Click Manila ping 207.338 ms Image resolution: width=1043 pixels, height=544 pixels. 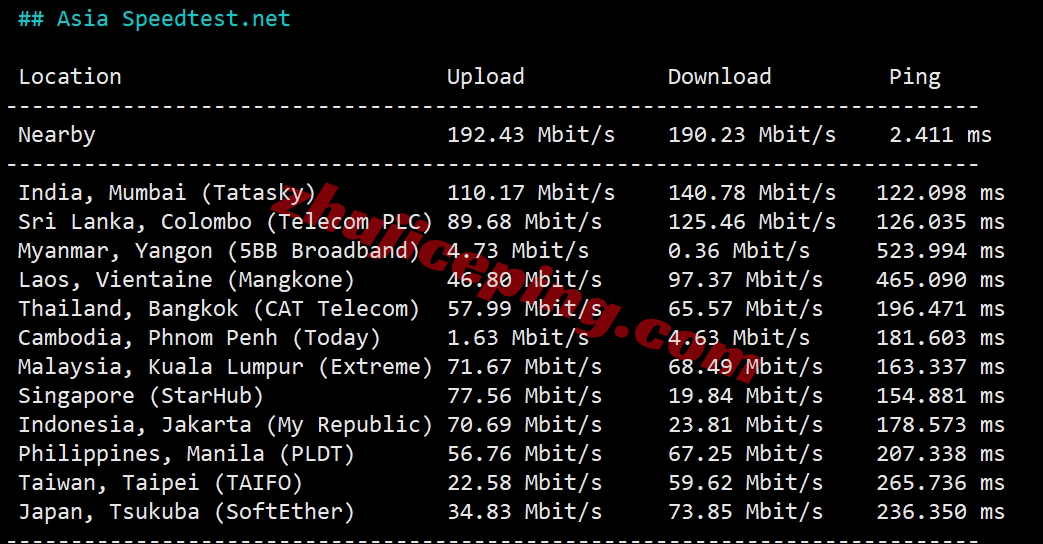pyautogui.click(x=941, y=454)
